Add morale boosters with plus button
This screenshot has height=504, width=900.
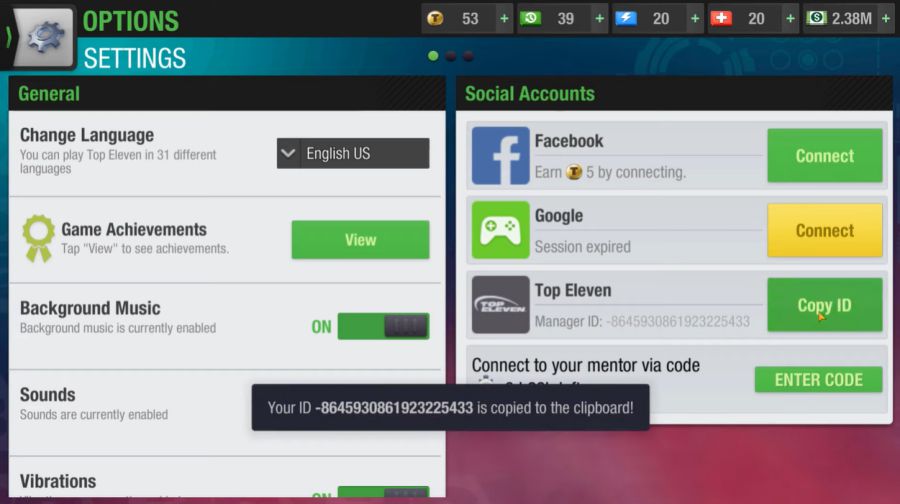click(695, 19)
